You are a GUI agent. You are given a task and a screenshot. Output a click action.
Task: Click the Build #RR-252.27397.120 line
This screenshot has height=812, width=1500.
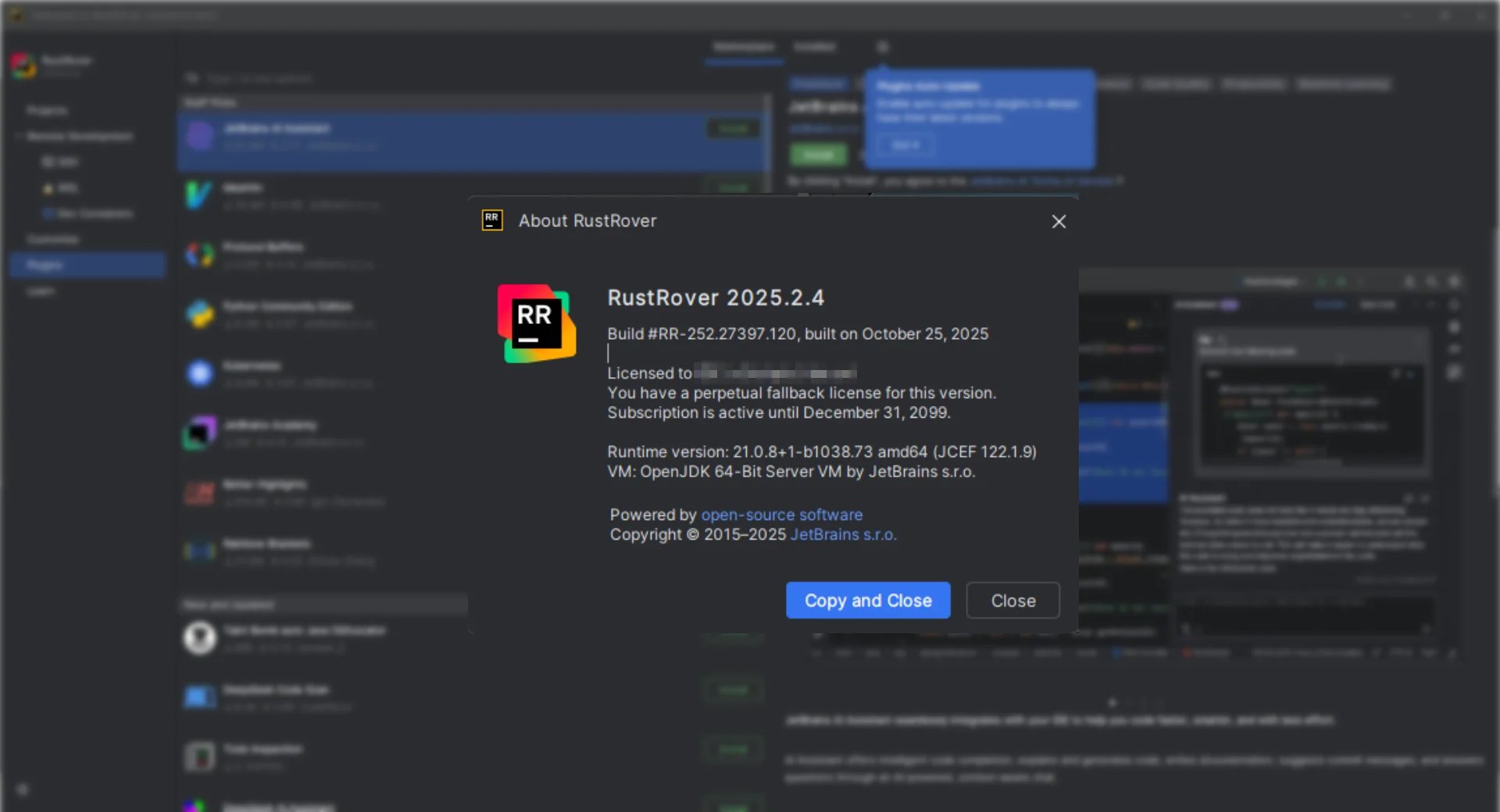[x=798, y=334]
